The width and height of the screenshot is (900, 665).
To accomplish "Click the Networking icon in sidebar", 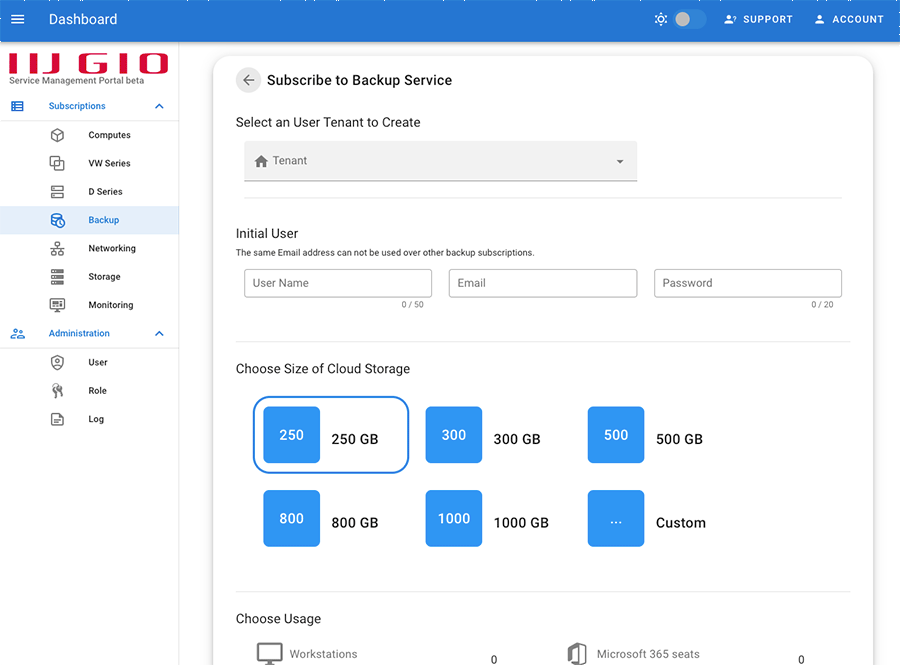I will point(57,248).
